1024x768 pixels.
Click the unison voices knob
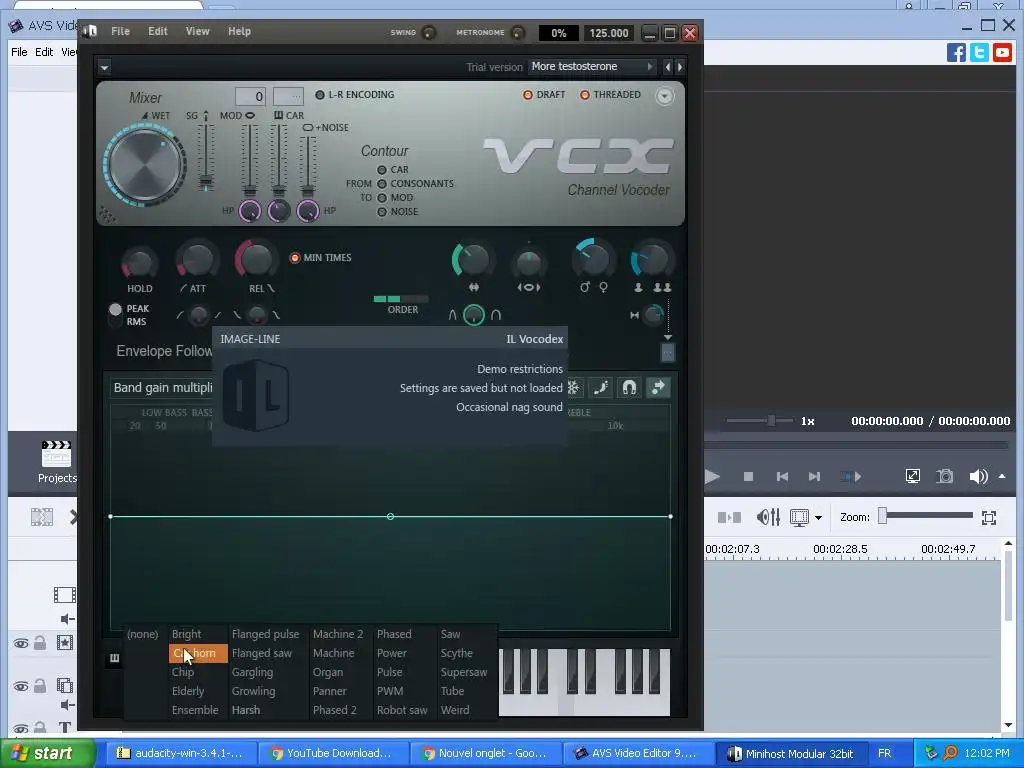651,260
